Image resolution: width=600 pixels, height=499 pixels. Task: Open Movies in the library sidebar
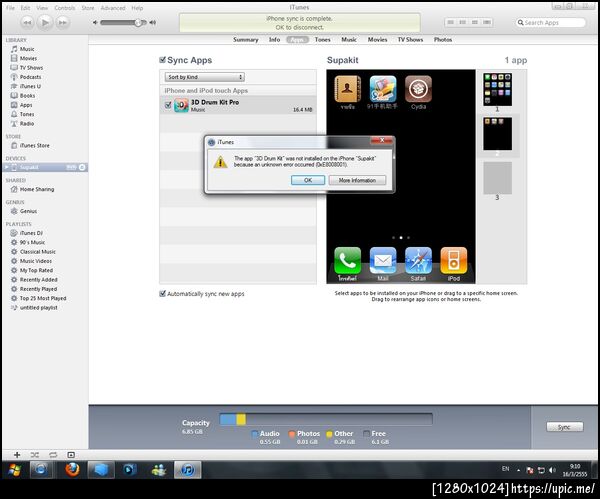(28, 58)
